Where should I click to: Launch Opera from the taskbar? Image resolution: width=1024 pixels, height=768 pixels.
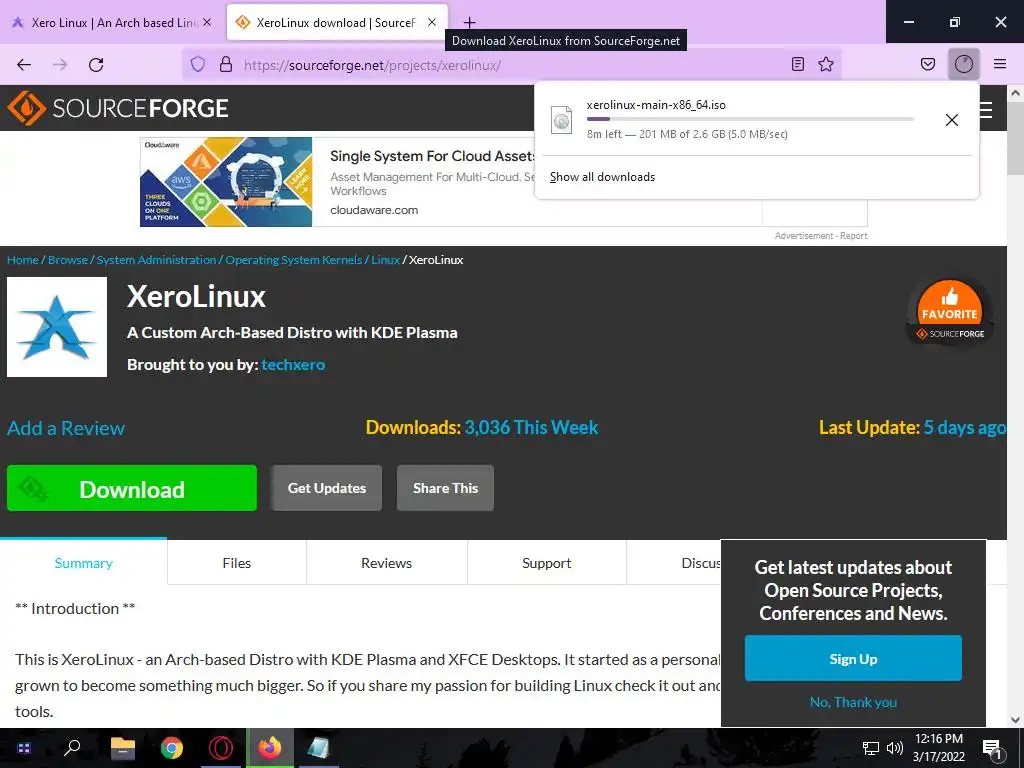pyautogui.click(x=221, y=748)
